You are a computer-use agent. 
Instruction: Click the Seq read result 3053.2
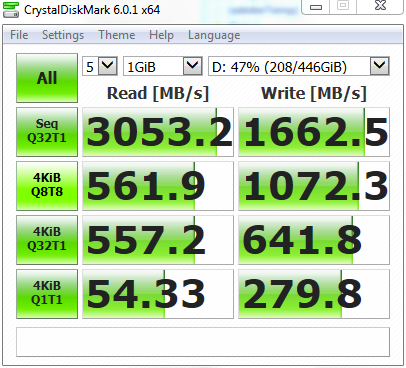158,132
